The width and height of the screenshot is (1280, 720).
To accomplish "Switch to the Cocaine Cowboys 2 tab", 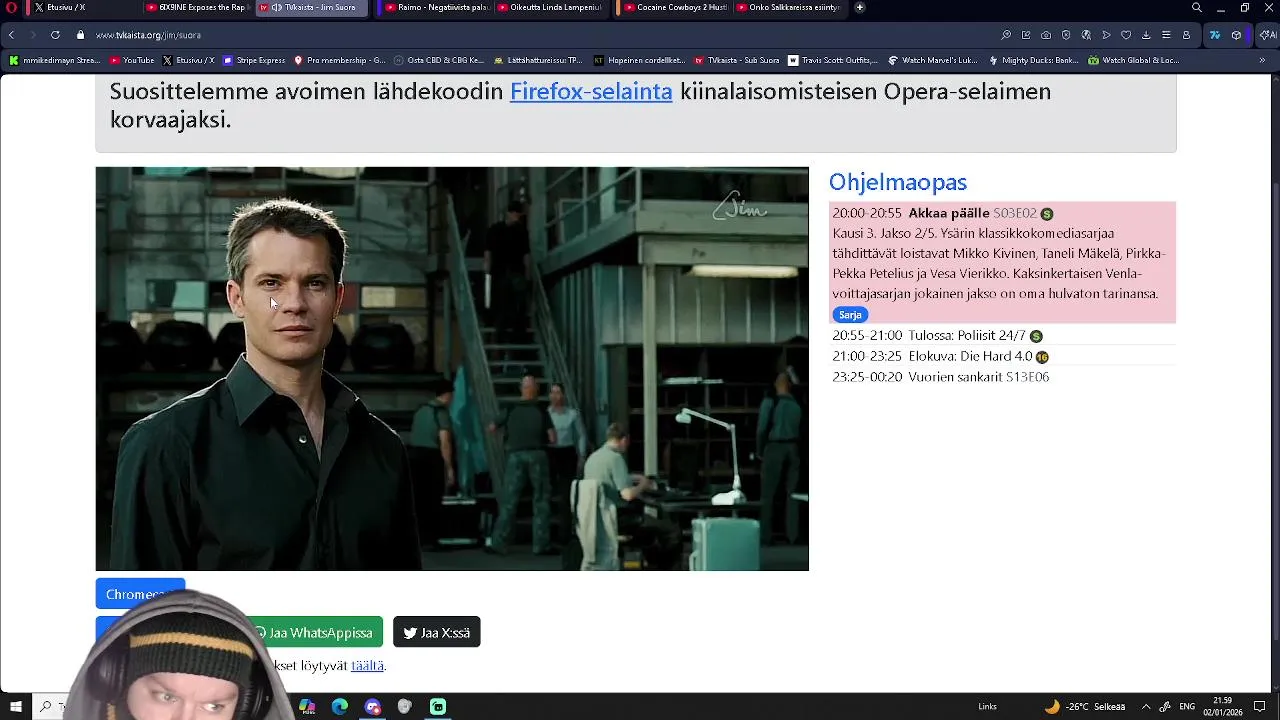I will tap(675, 7).
